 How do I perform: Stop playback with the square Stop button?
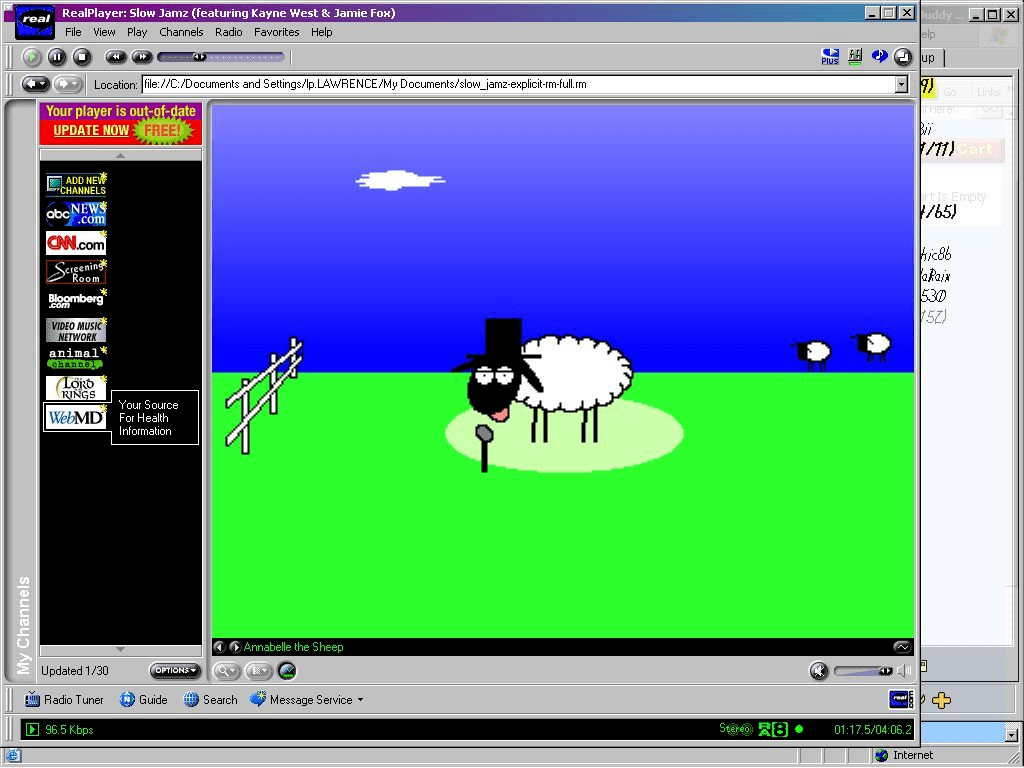pyautogui.click(x=82, y=57)
